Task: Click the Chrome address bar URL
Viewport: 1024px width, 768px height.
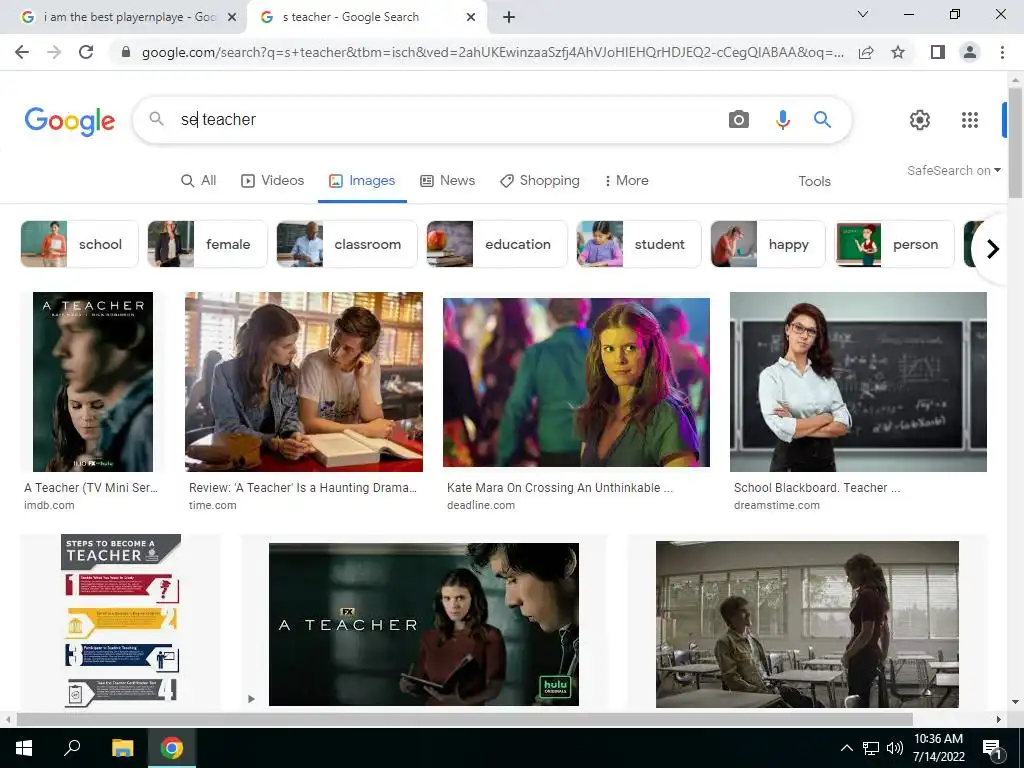Action: [x=492, y=52]
